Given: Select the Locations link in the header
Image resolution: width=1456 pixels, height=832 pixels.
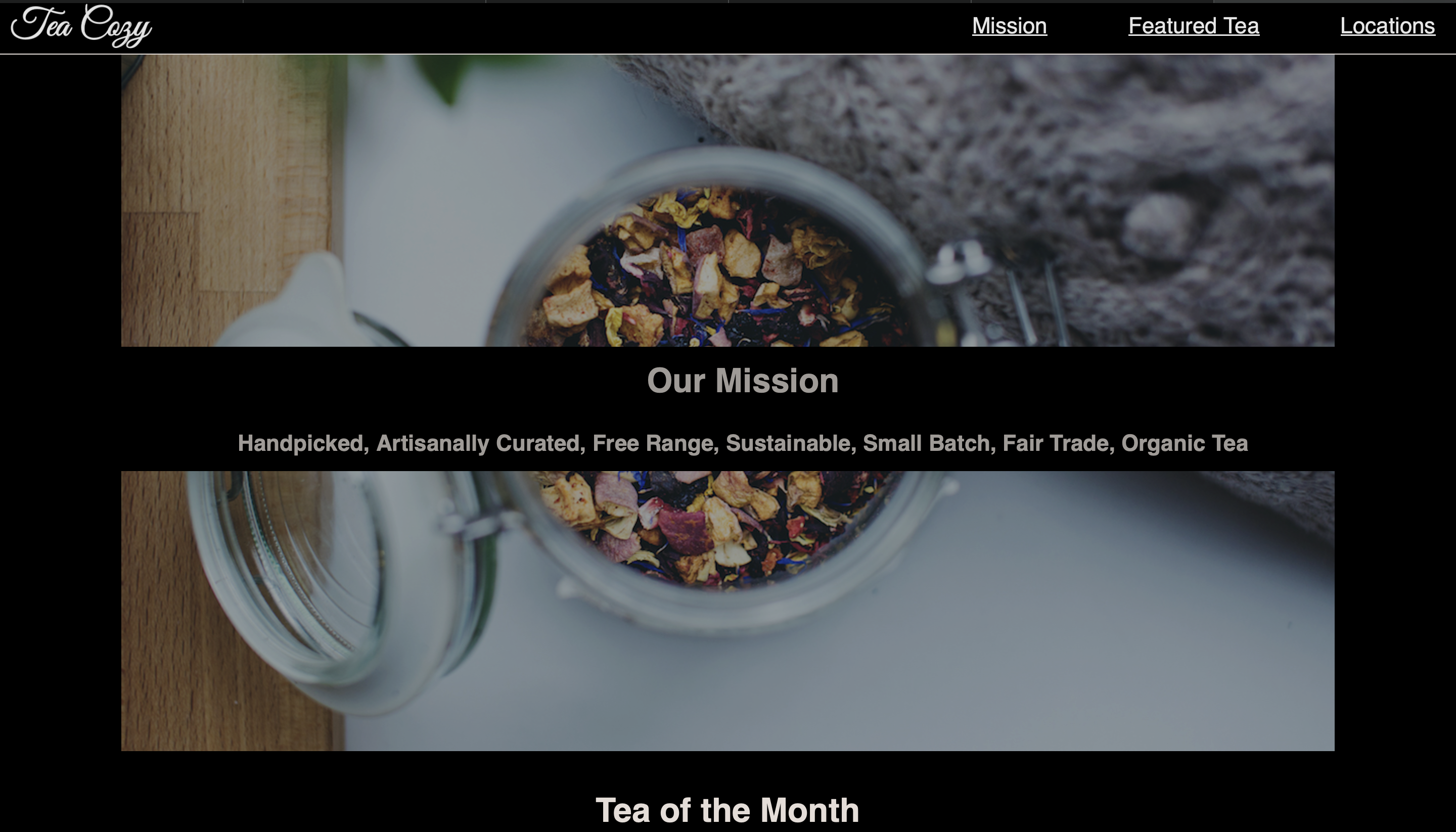Looking at the screenshot, I should point(1387,26).
